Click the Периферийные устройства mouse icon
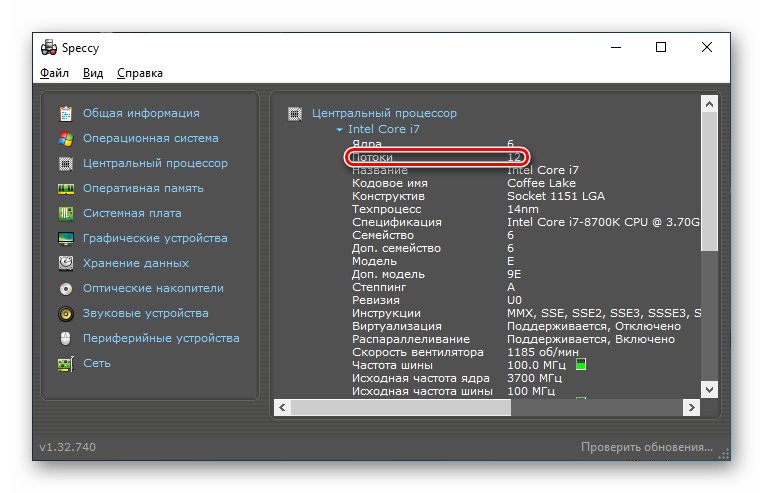 point(66,338)
